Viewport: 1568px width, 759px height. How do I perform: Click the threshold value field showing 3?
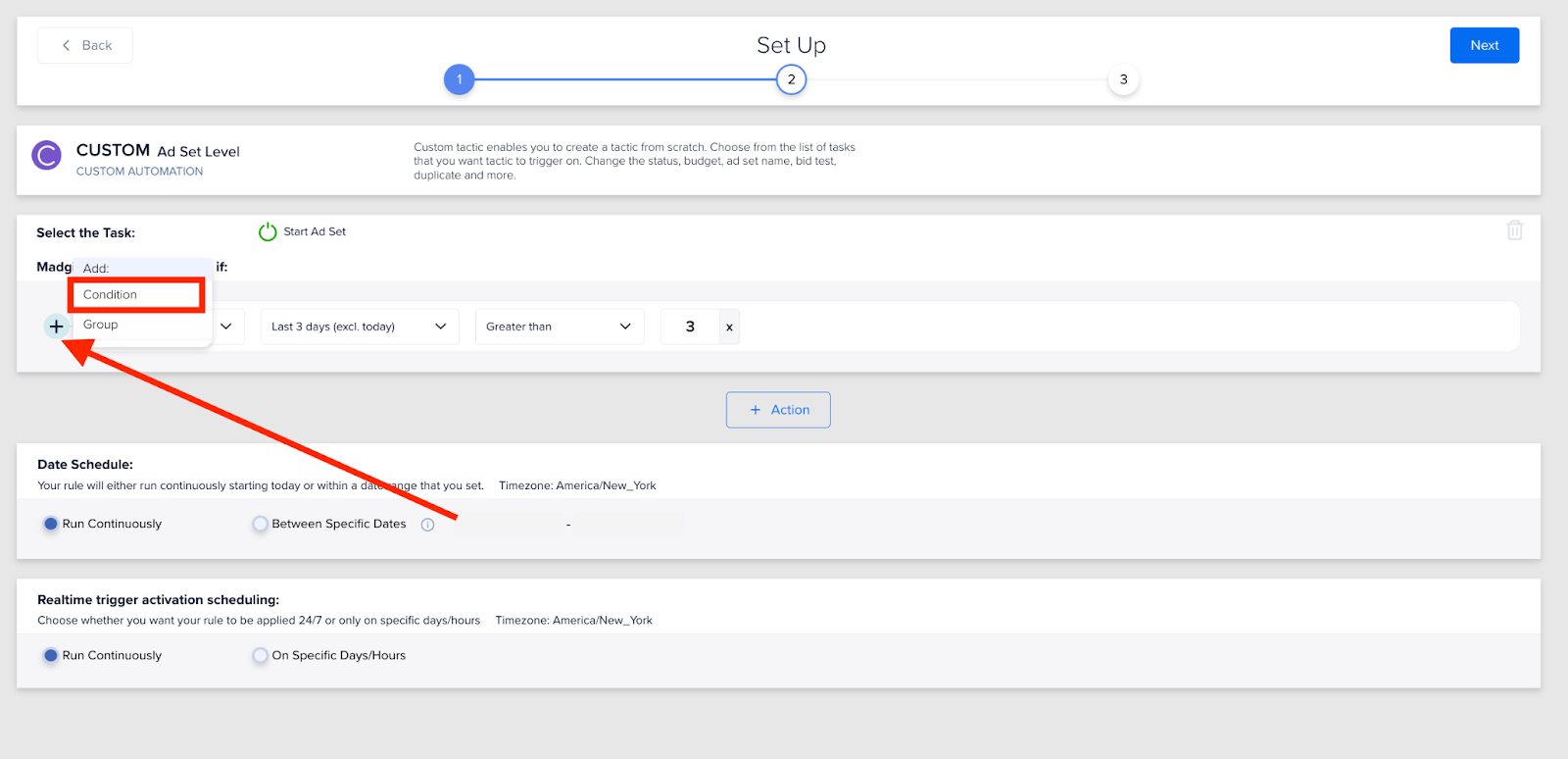690,327
